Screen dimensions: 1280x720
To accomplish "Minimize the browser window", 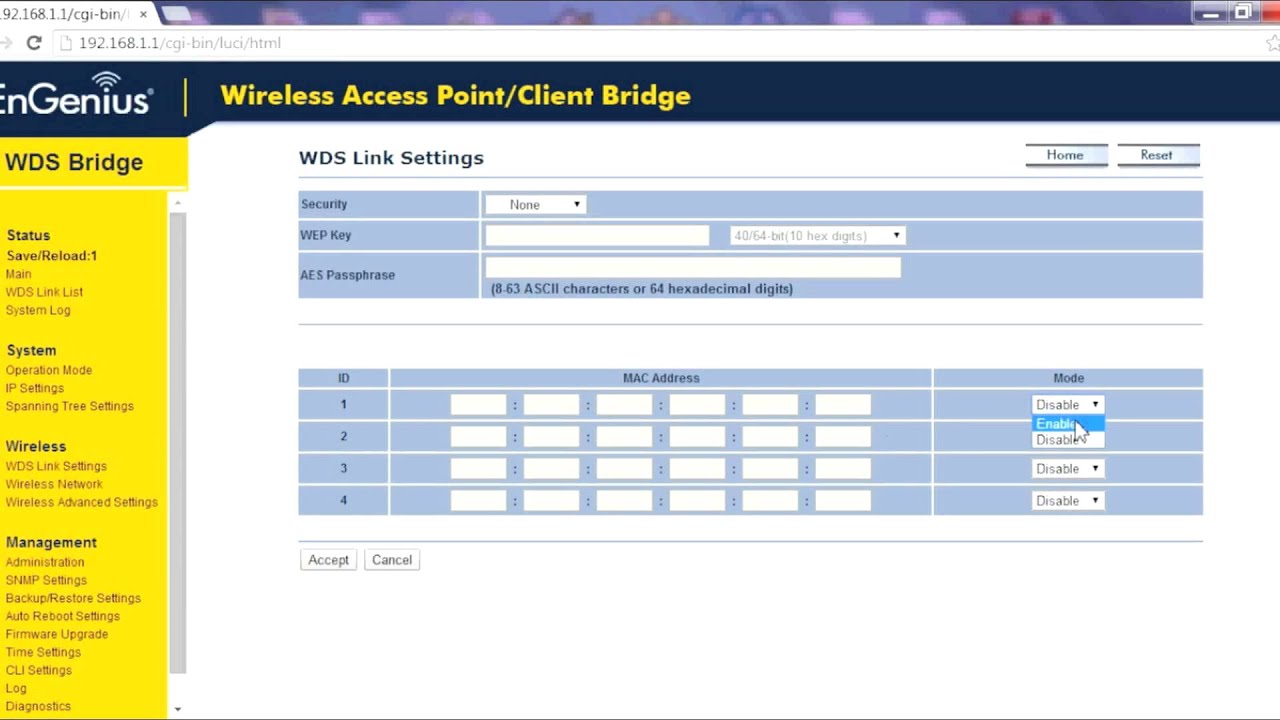I will coord(1209,13).
